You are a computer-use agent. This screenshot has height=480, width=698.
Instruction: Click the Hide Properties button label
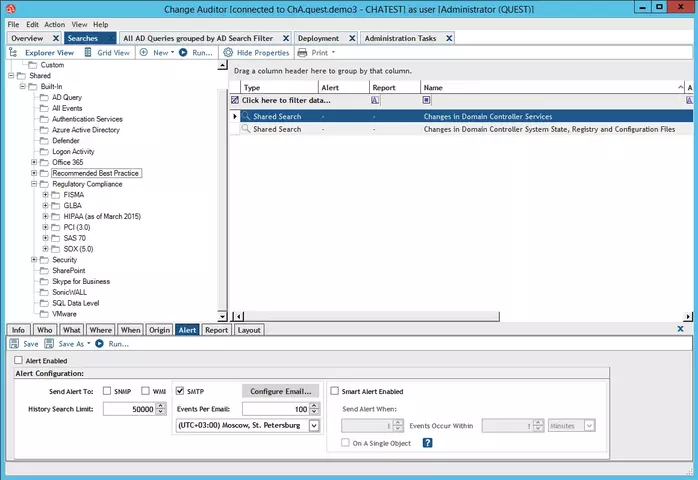click(263, 53)
